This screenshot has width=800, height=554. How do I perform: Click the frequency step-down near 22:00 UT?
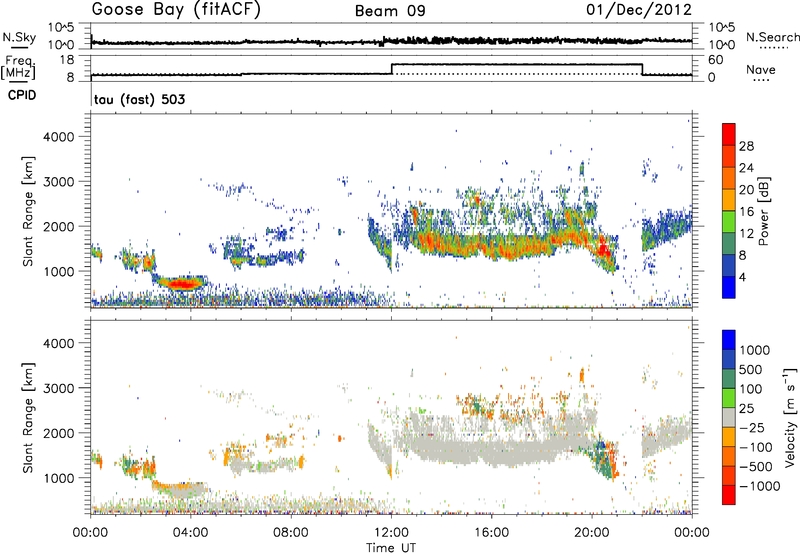tap(642, 69)
